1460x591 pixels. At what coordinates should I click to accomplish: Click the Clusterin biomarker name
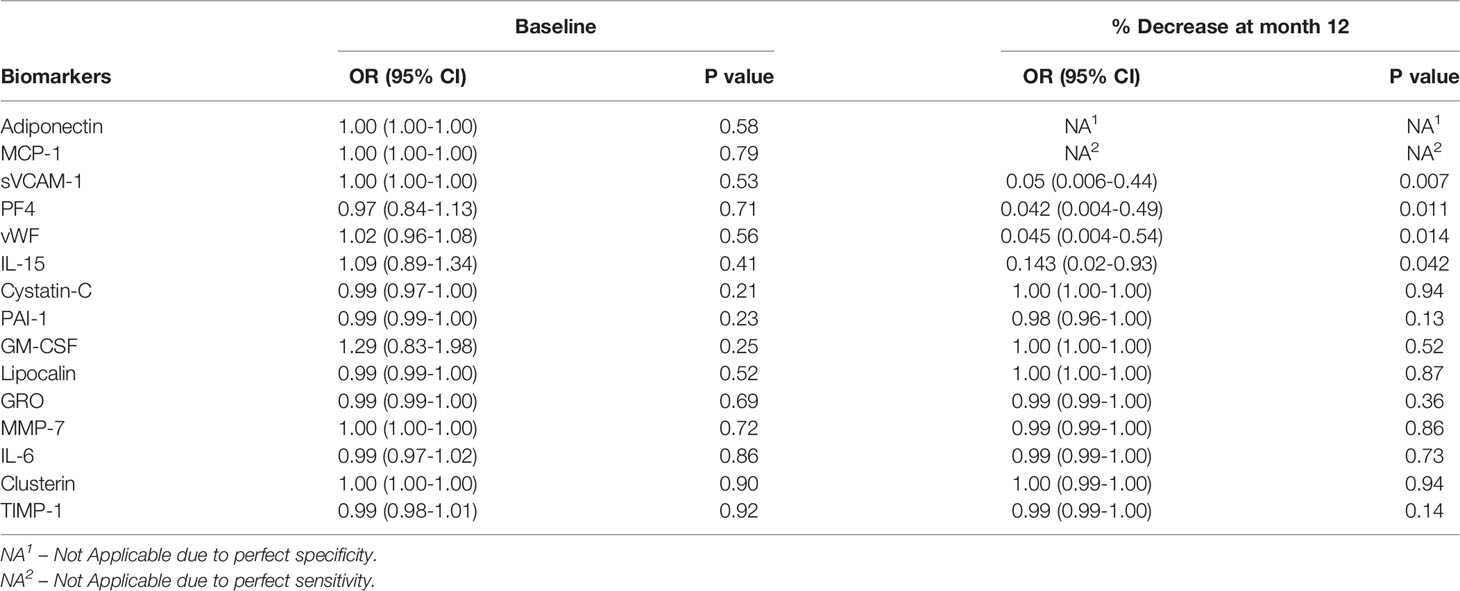click(36, 484)
